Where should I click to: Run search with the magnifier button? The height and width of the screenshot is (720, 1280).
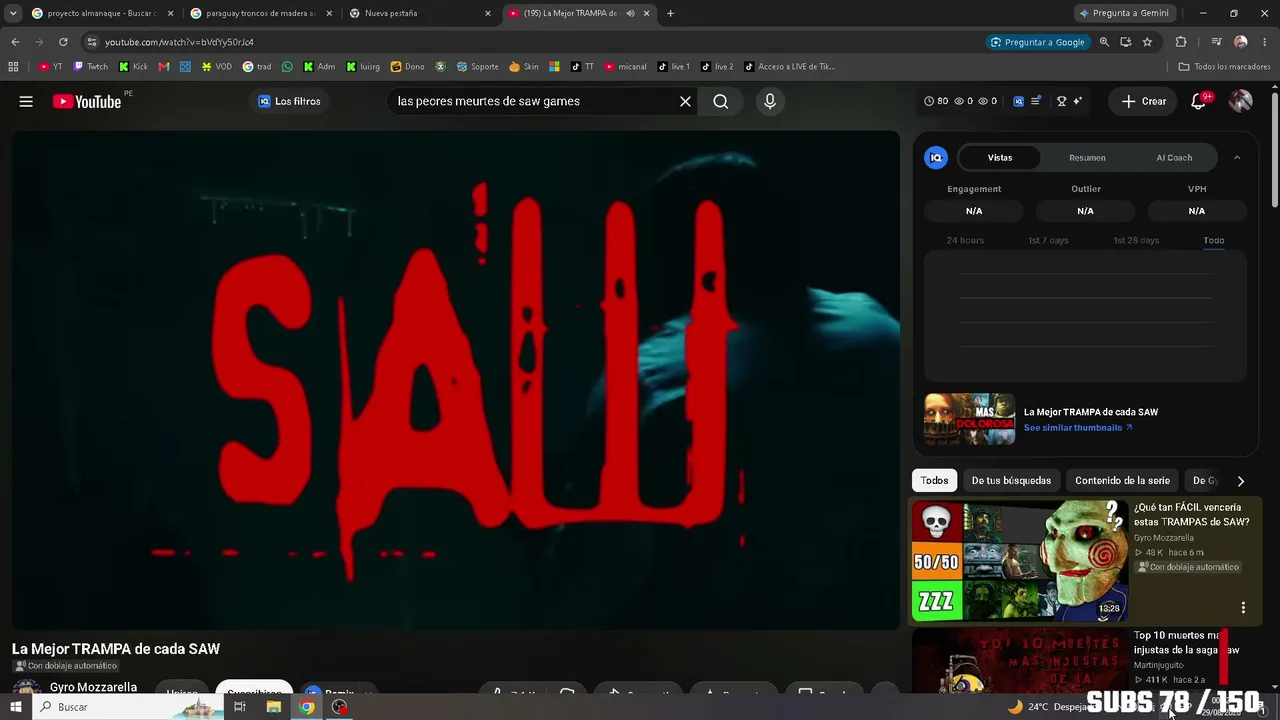[x=720, y=101]
